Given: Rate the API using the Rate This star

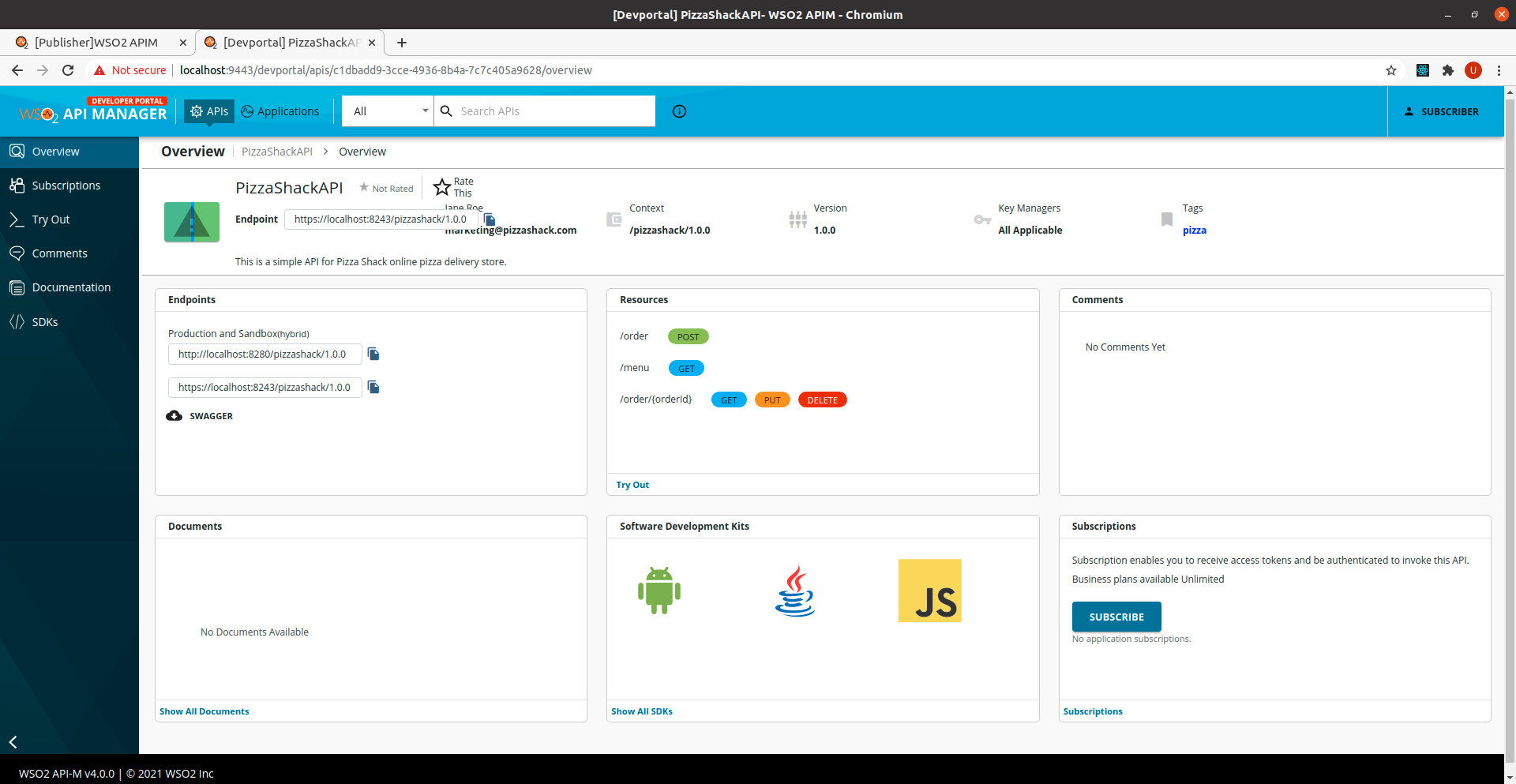Looking at the screenshot, I should pos(442,187).
